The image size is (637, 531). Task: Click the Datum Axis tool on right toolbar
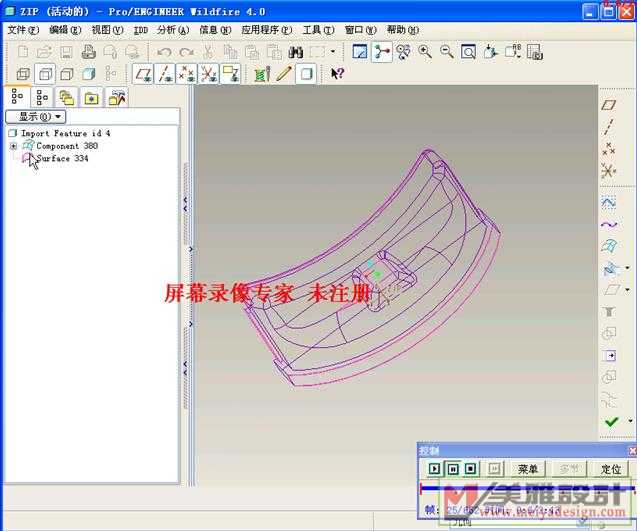(x=608, y=127)
